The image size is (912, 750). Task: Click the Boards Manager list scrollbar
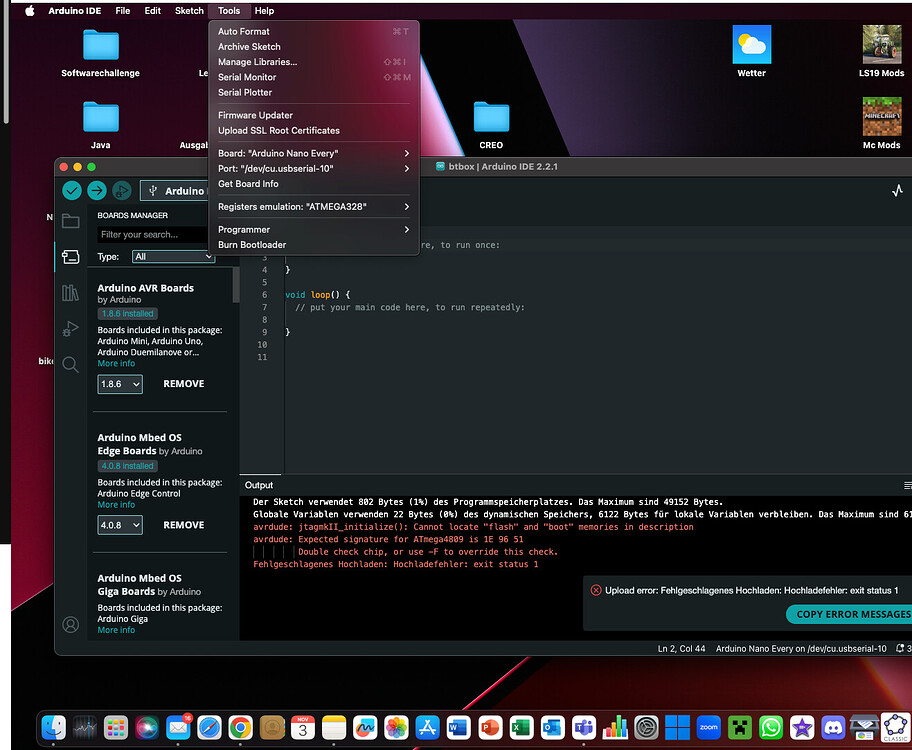coord(236,285)
